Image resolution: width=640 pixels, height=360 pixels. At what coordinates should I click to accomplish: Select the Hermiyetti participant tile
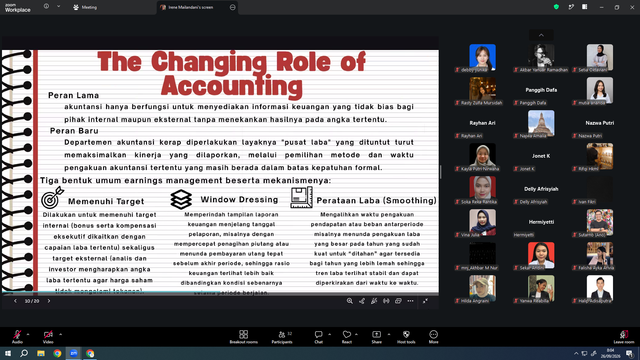point(541,223)
